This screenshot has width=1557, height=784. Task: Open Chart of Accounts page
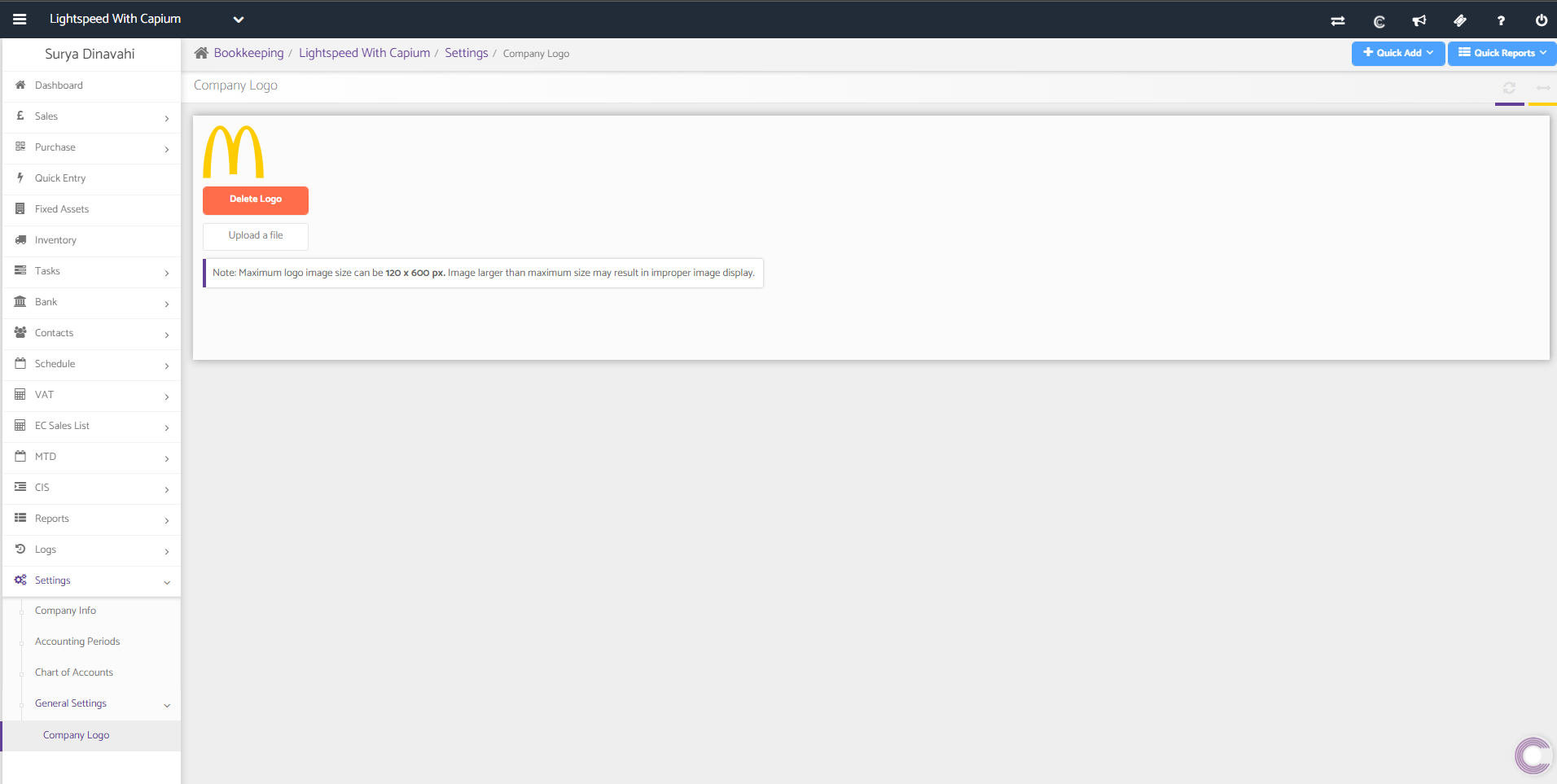74,672
